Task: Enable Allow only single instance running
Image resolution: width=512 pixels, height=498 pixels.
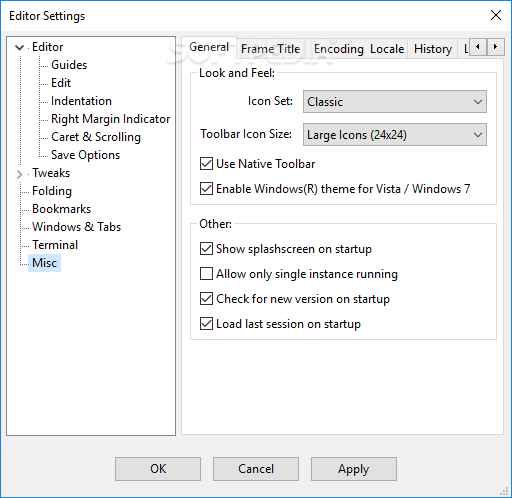Action: coord(206,274)
